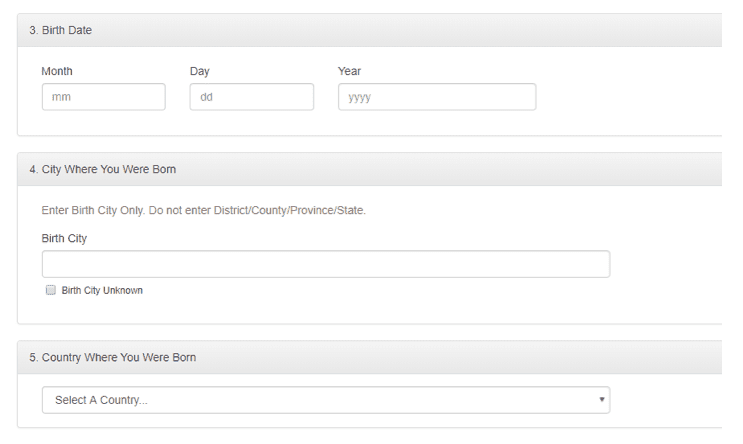Click the Month label
Screen dimensions: 743x444
coord(57,71)
